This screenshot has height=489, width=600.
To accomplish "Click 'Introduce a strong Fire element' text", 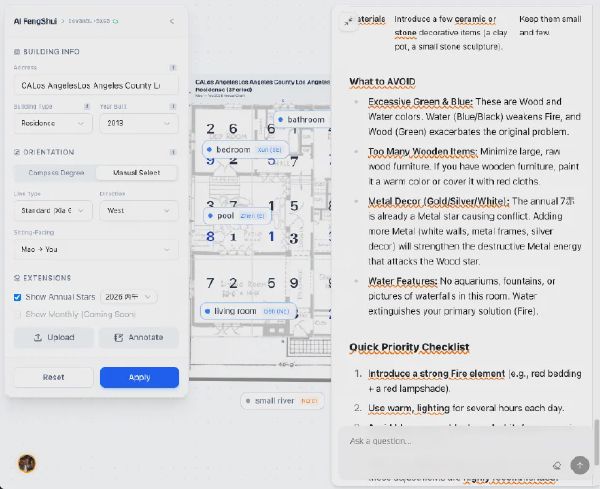I will pyautogui.click(x=437, y=374).
